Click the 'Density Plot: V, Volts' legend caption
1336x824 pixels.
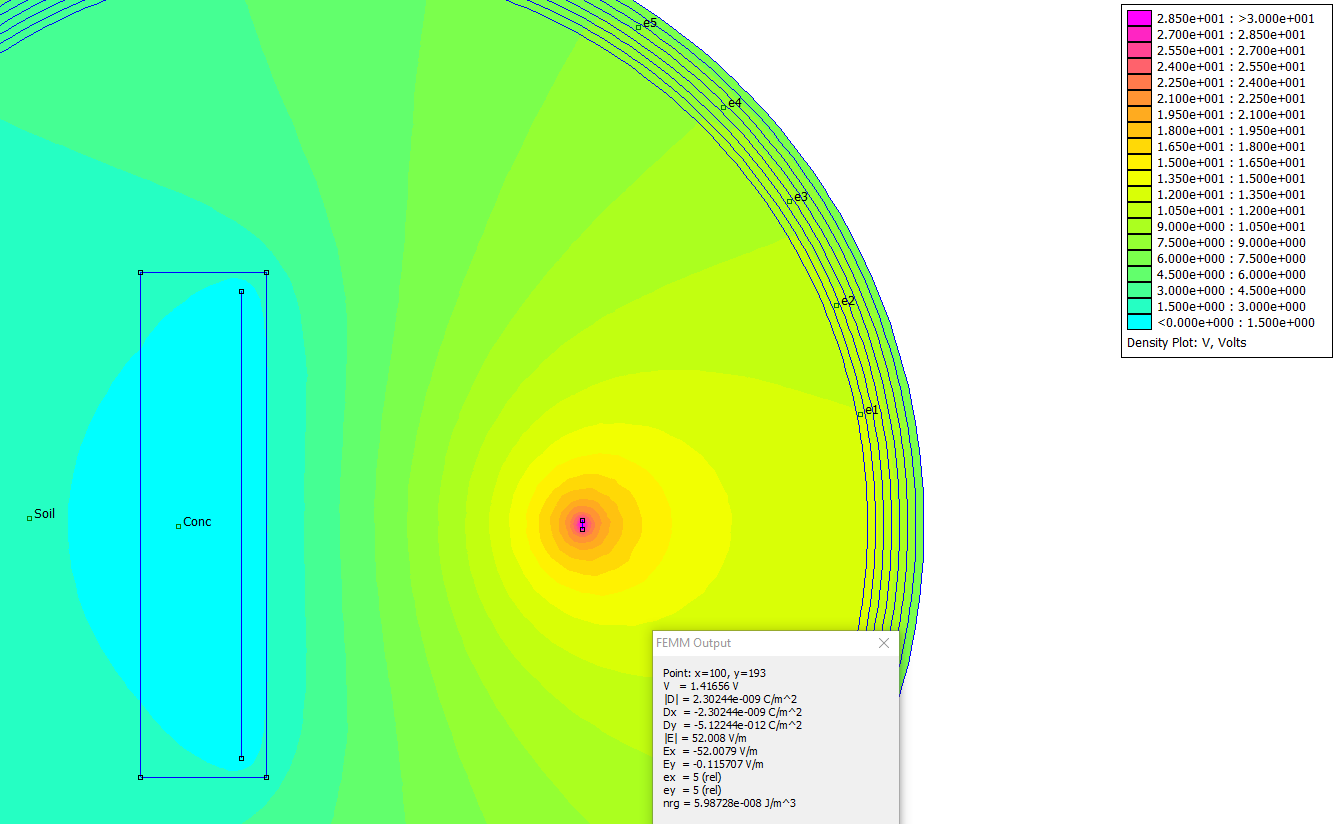pyautogui.click(x=1186, y=342)
